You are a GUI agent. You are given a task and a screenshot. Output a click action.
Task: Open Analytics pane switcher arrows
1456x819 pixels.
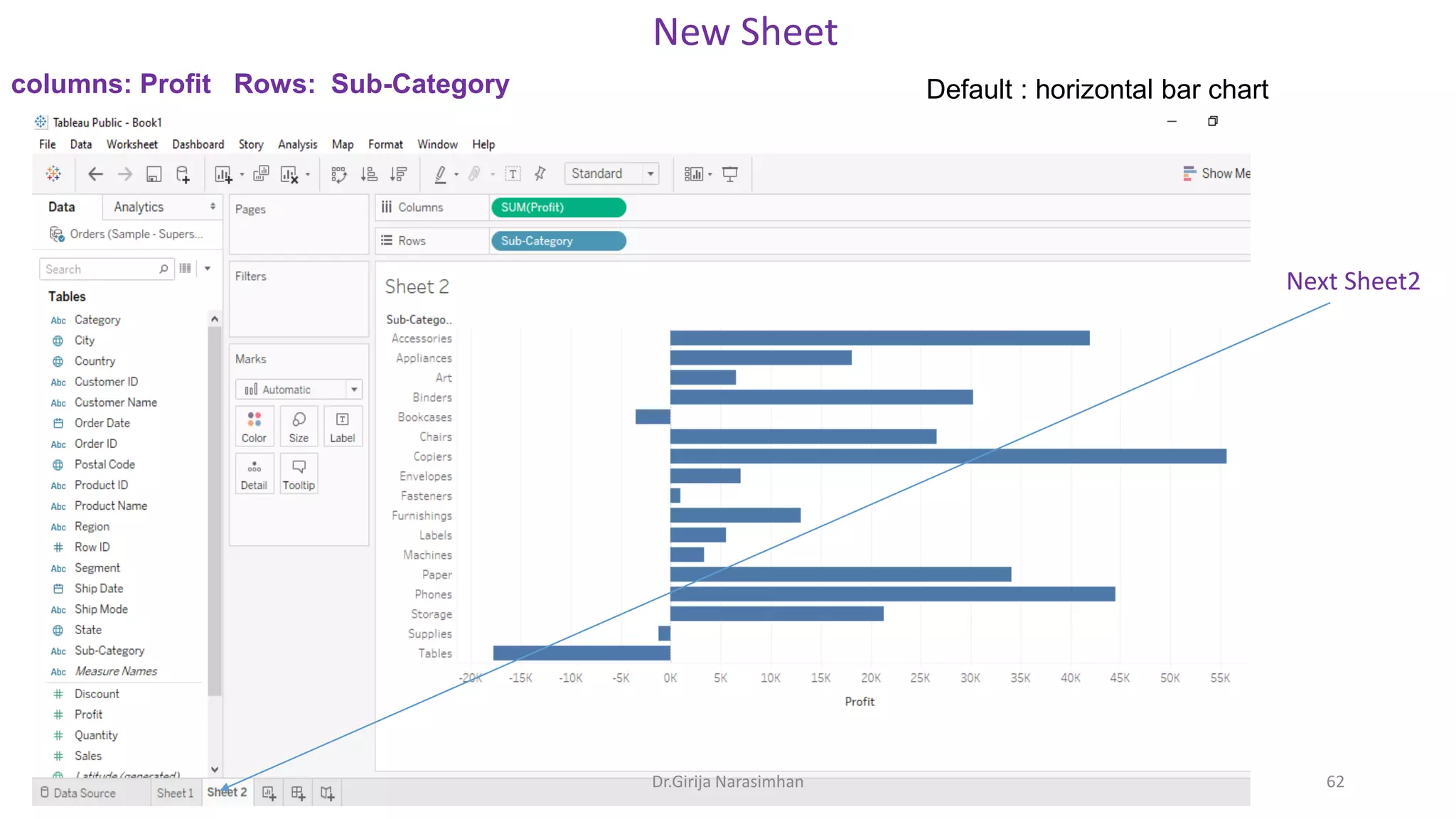click(213, 206)
